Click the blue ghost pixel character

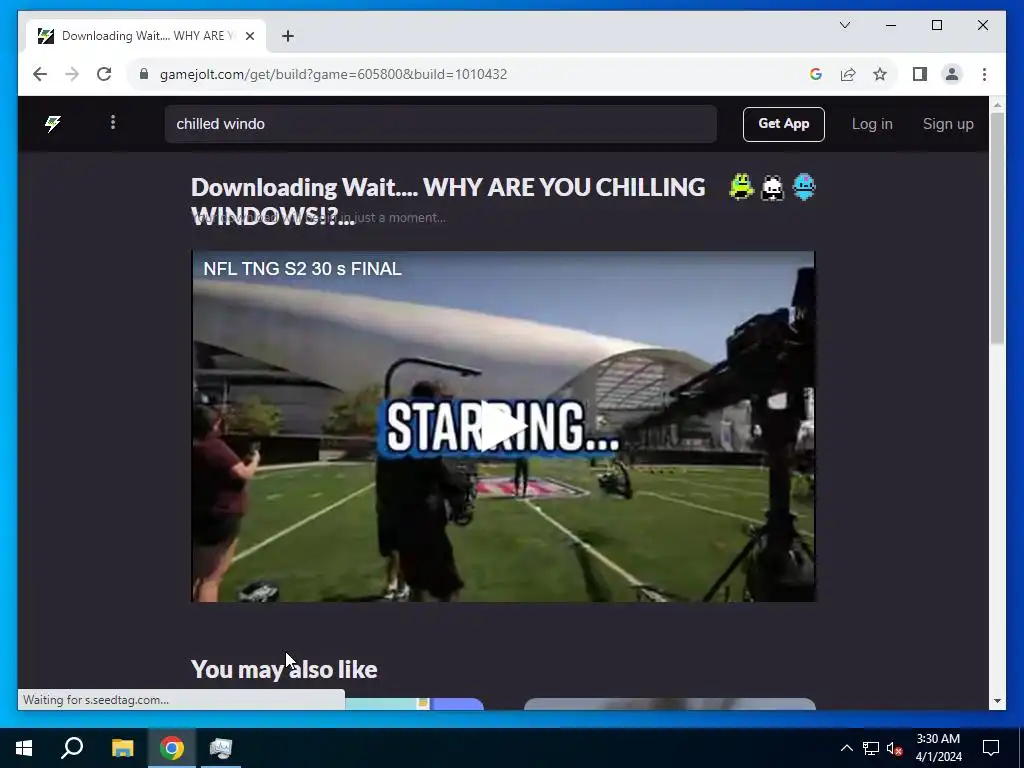pyautogui.click(x=804, y=187)
